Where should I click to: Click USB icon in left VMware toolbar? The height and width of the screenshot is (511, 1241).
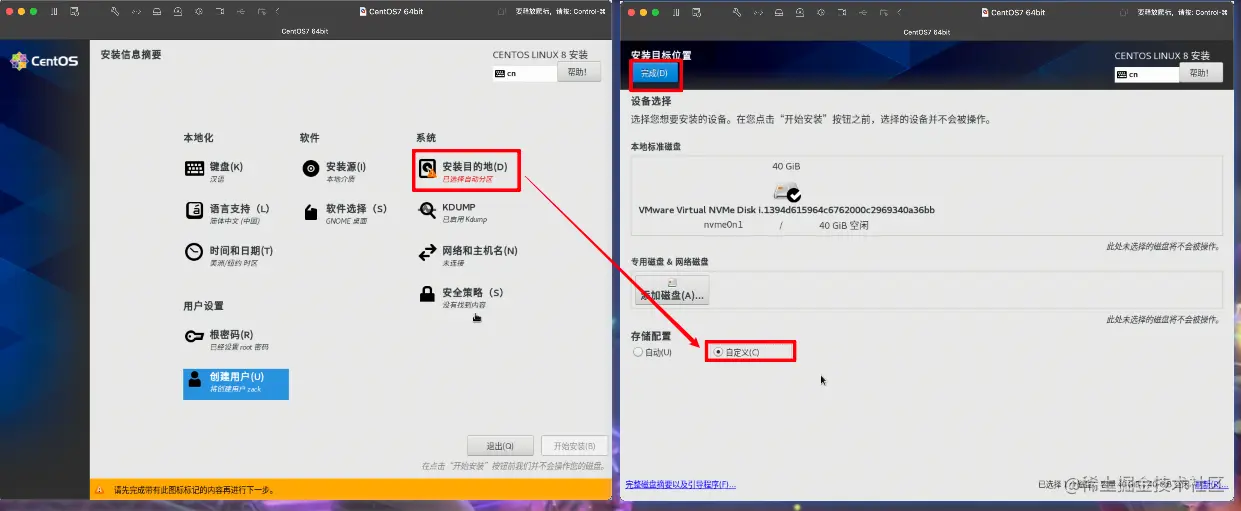pos(241,12)
